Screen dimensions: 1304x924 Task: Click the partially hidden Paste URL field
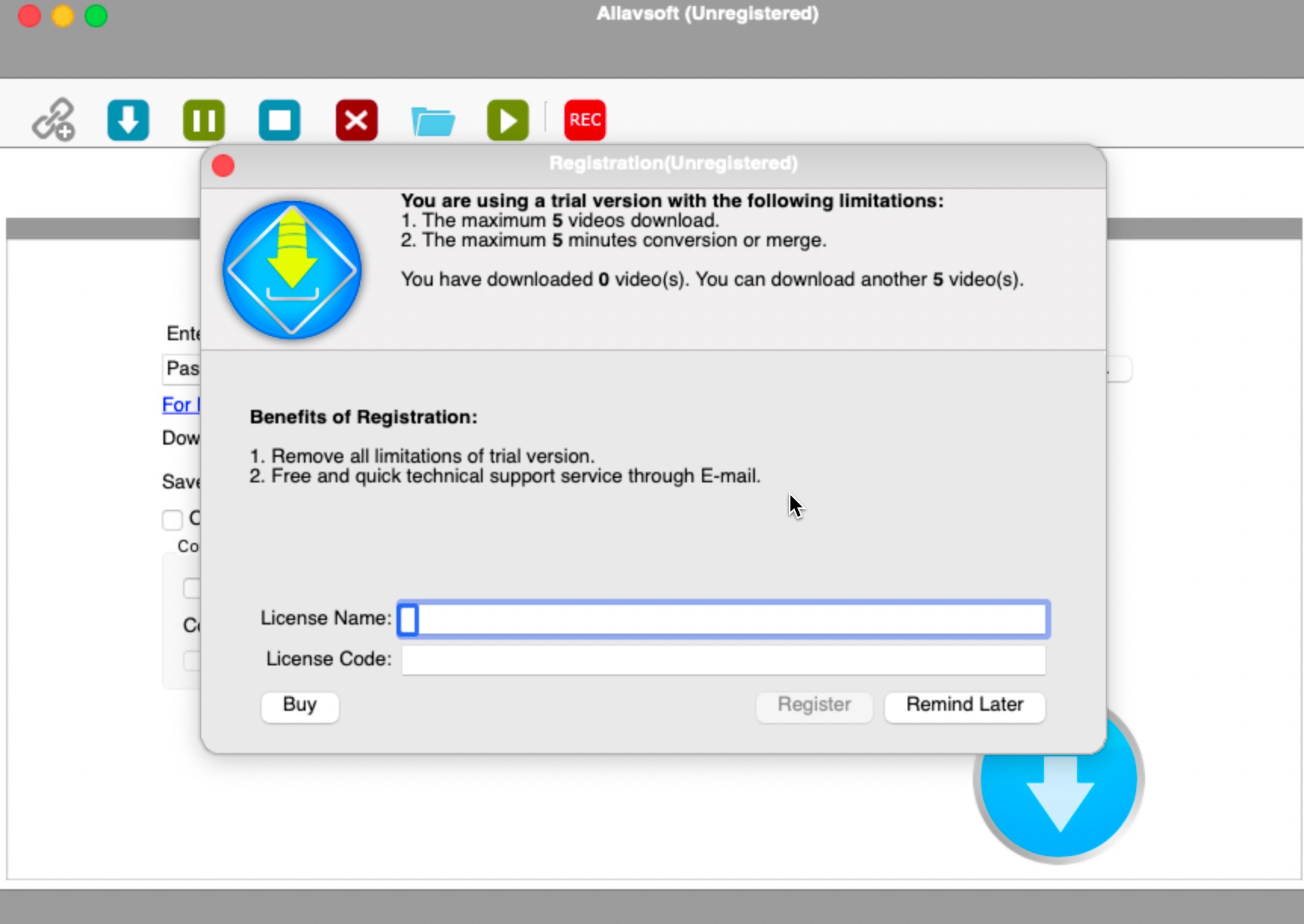[182, 369]
